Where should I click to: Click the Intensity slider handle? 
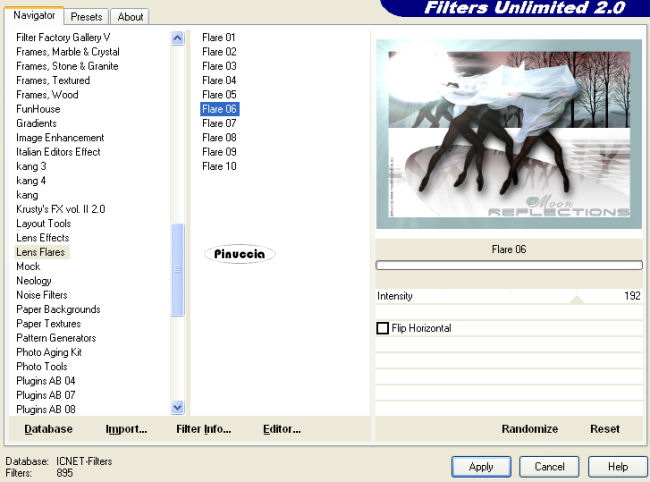pyautogui.click(x=577, y=300)
